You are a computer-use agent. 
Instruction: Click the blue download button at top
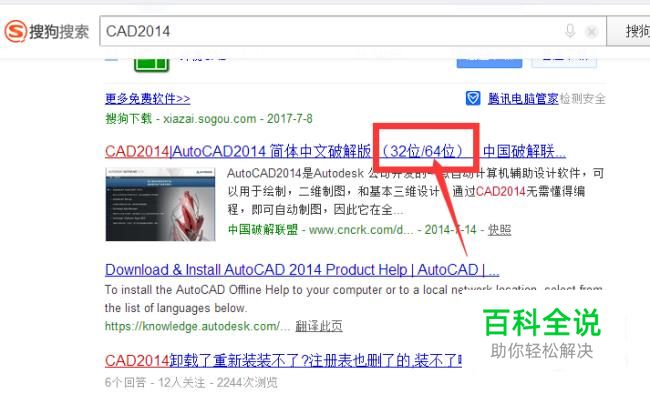pos(489,62)
